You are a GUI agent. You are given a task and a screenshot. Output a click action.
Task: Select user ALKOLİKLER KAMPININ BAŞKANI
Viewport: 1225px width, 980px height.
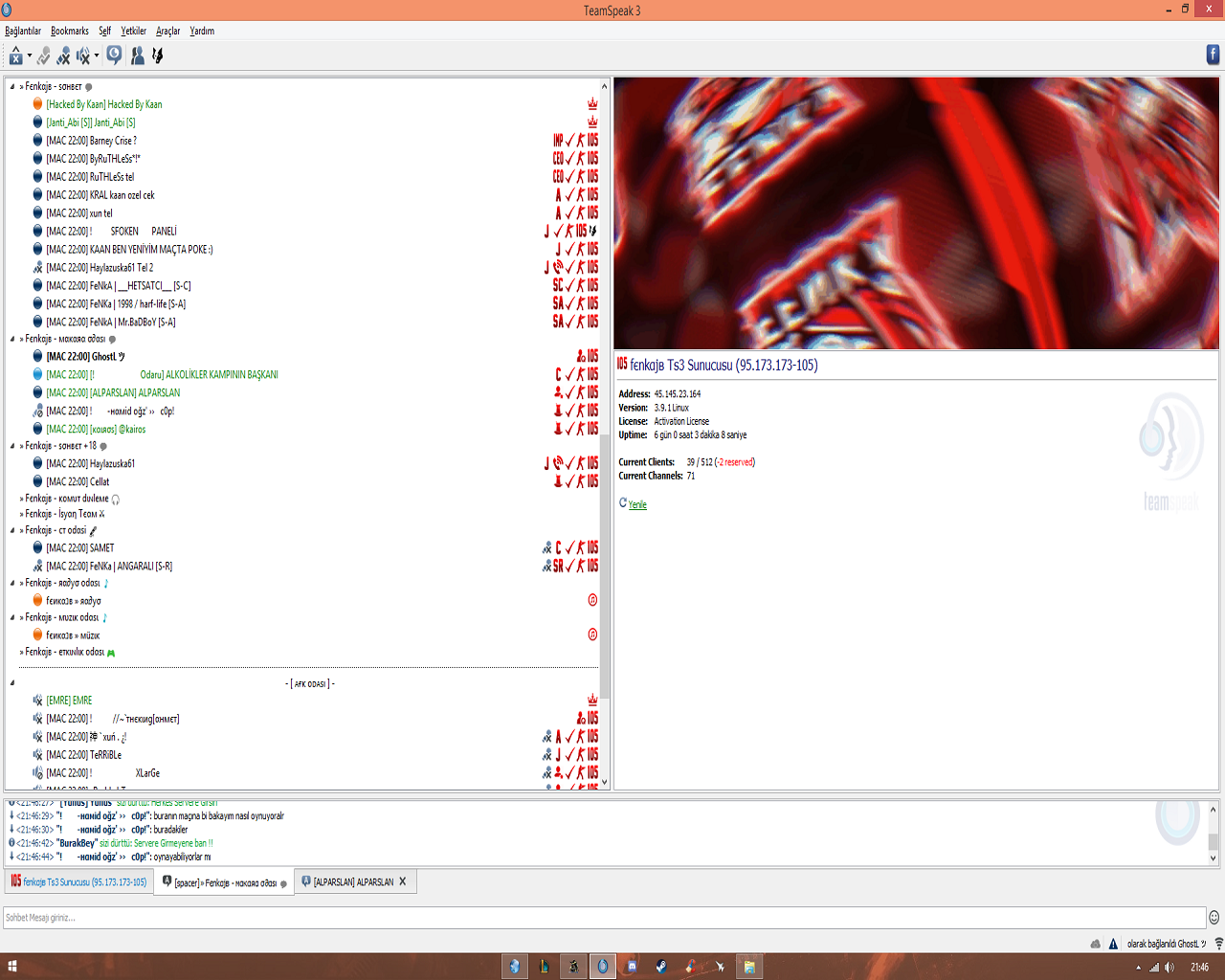click(162, 375)
